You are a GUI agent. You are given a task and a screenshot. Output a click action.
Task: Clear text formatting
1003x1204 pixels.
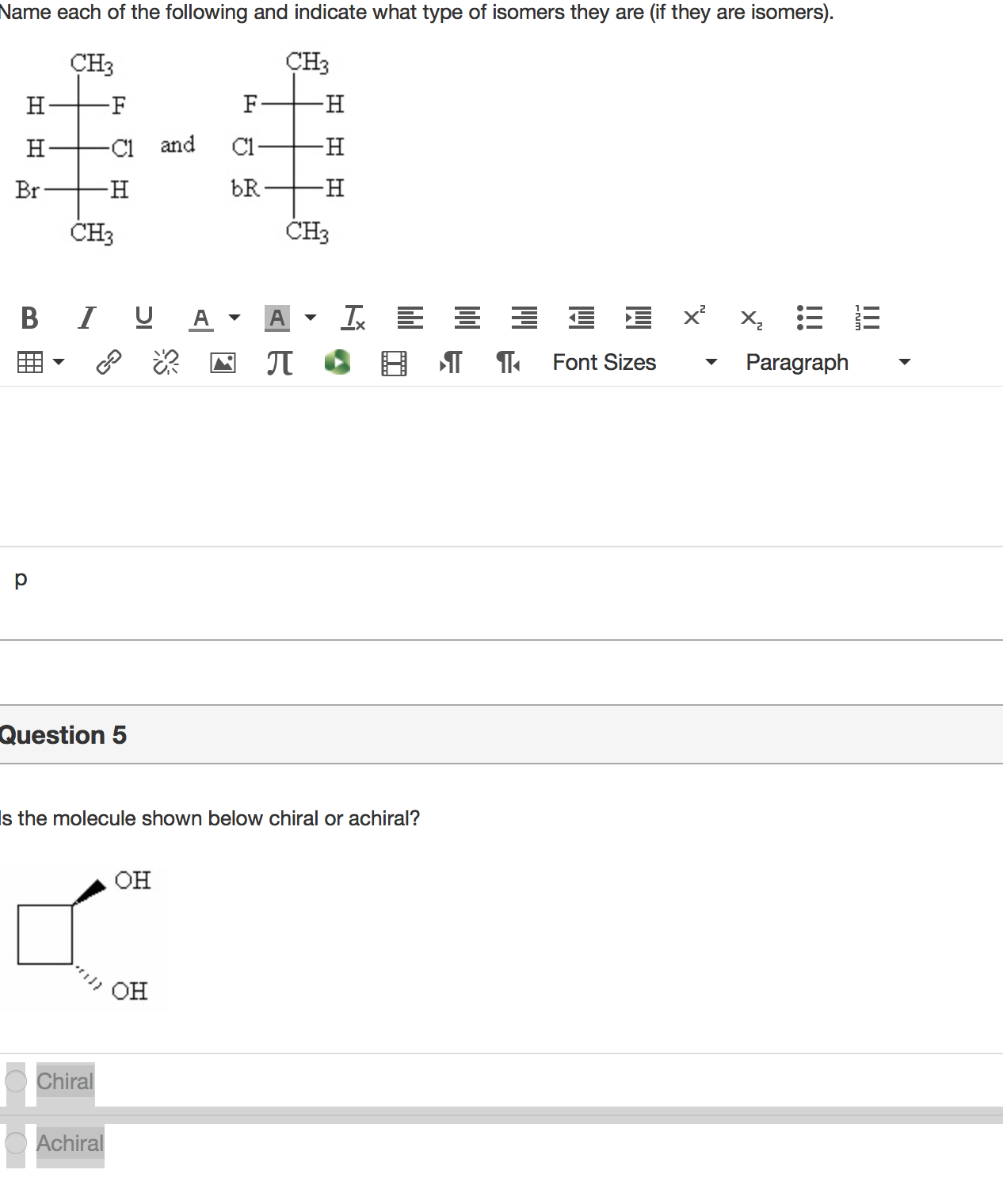point(353,318)
